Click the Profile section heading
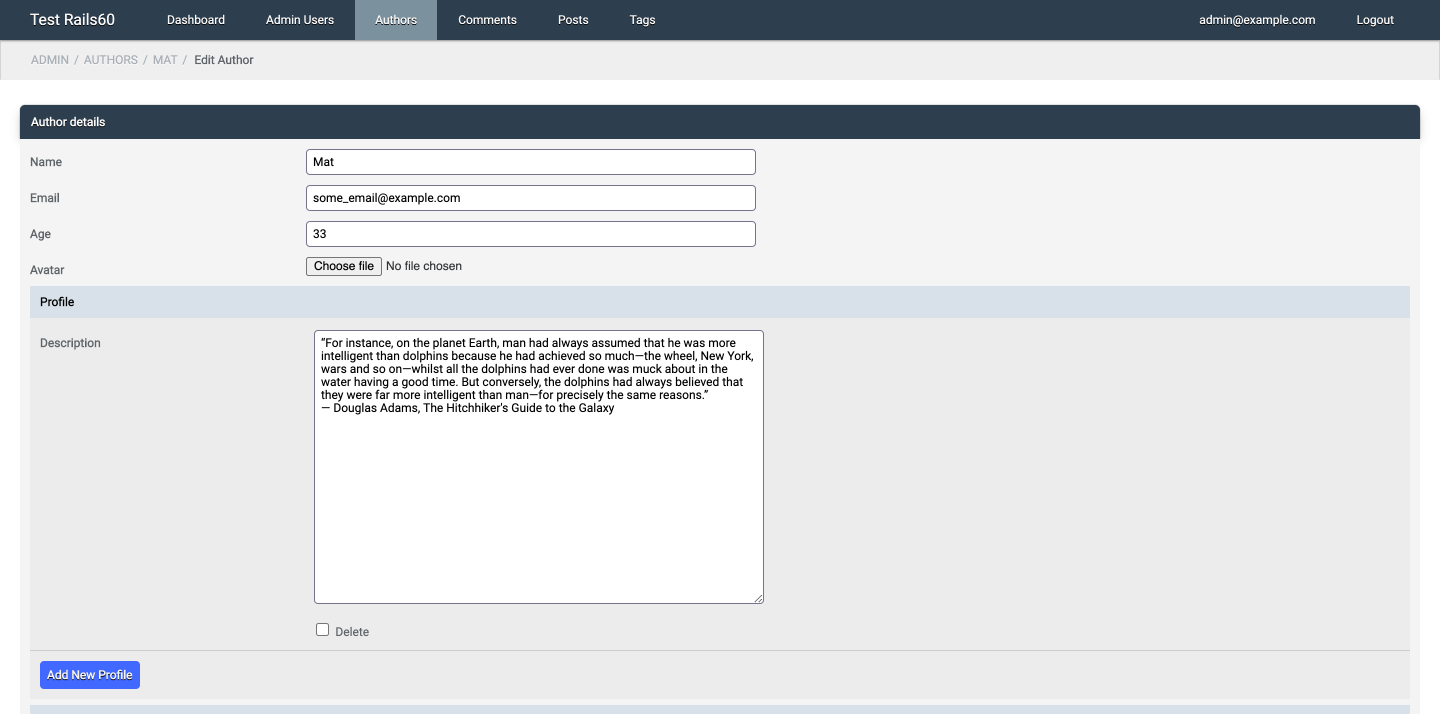Screen dimensions: 1440x714 720,302
